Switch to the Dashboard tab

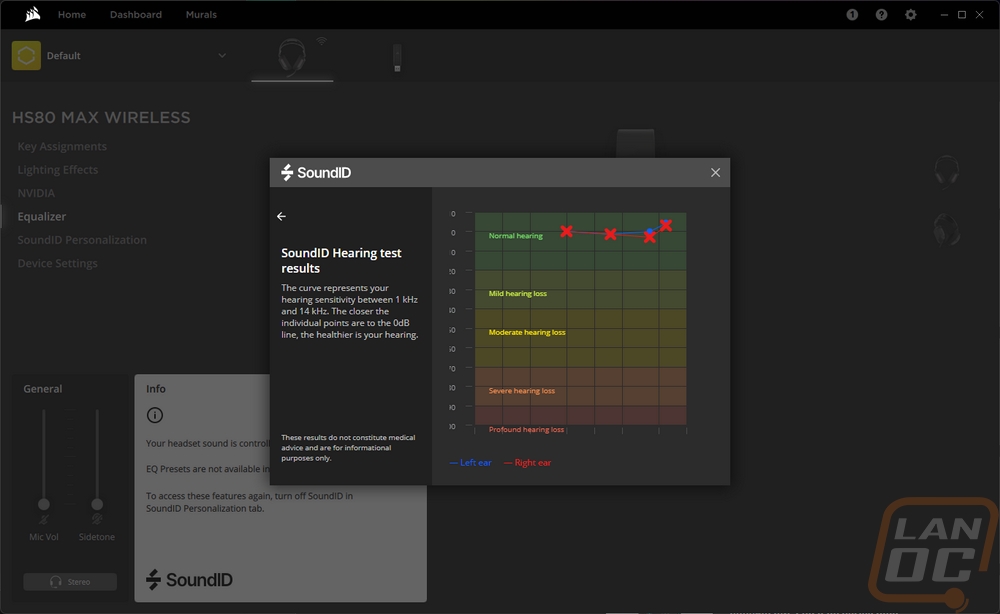point(136,15)
